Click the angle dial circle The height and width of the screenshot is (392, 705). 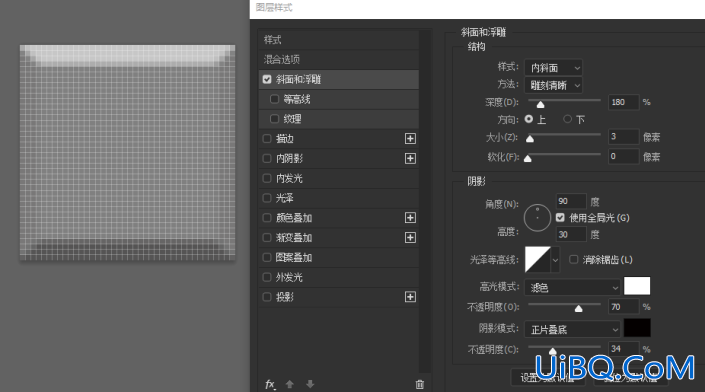537,218
